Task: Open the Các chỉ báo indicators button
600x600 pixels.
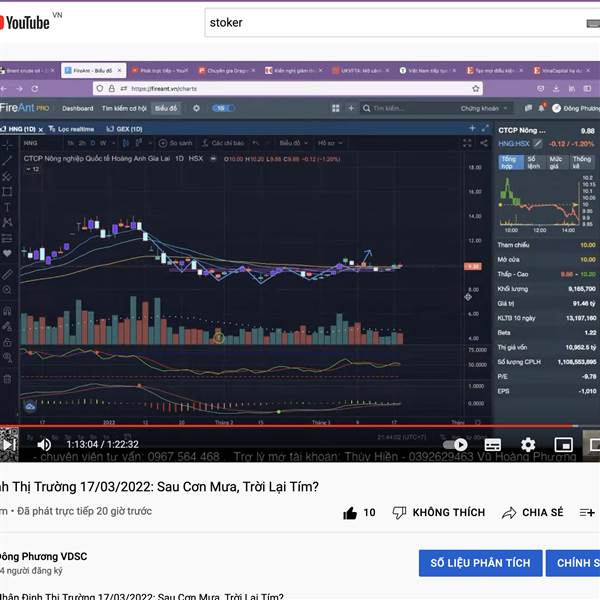Action: click(x=223, y=143)
